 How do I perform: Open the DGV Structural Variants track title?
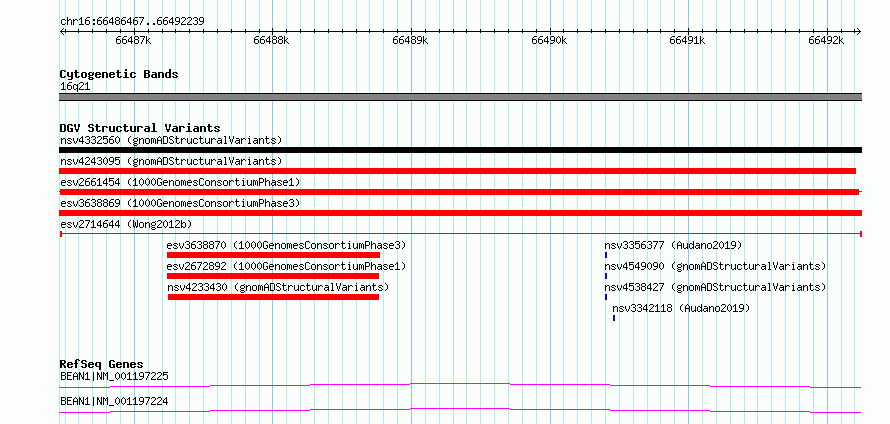click(x=140, y=128)
